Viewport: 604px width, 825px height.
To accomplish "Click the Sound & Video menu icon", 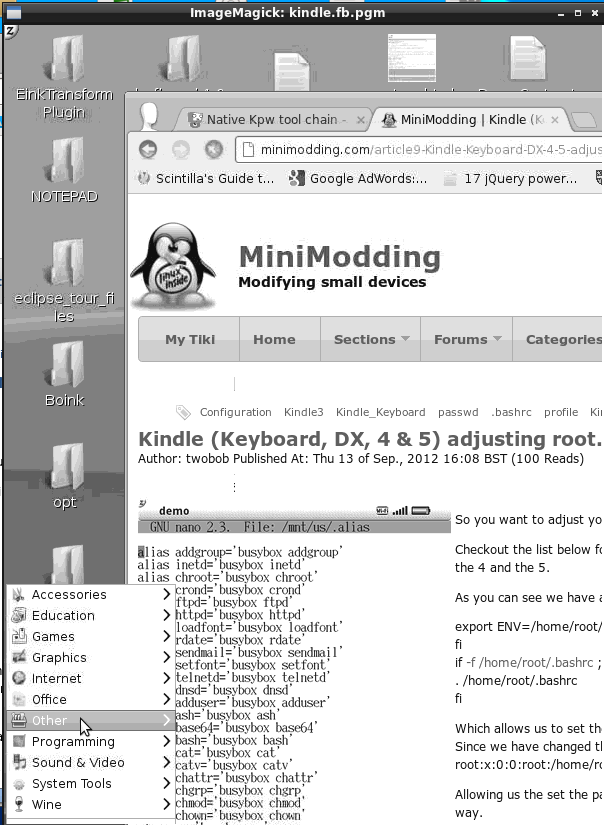I will point(19,762).
